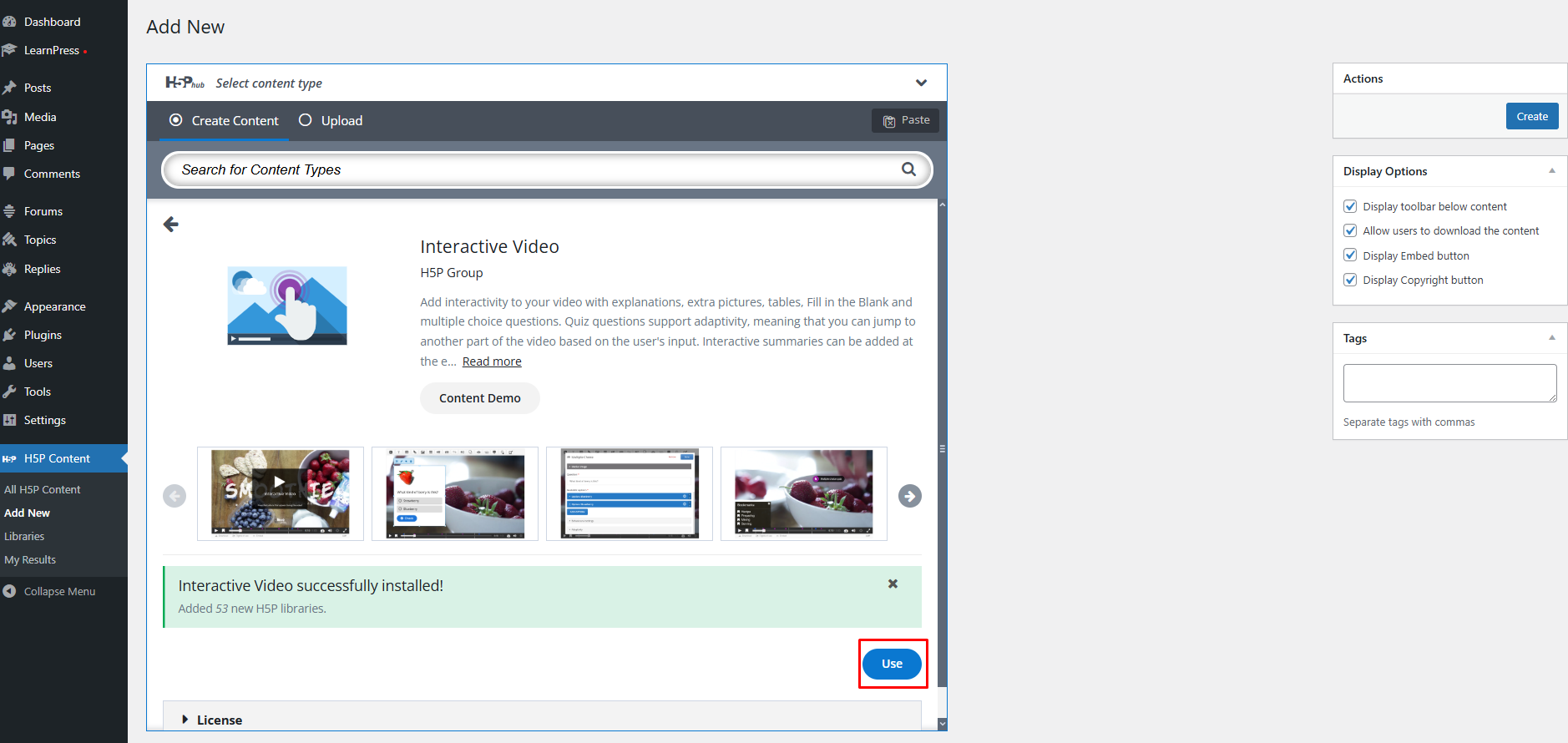This screenshot has width=1568, height=743.
Task: Click the Paste button
Action: point(905,120)
